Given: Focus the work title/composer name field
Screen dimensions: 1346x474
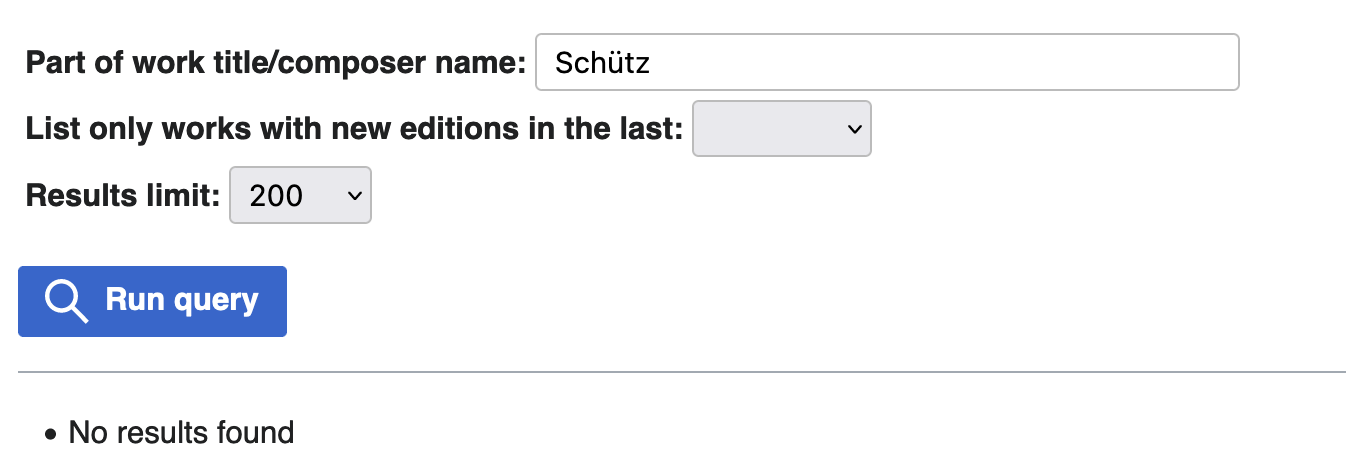Looking at the screenshot, I should coord(886,63).
